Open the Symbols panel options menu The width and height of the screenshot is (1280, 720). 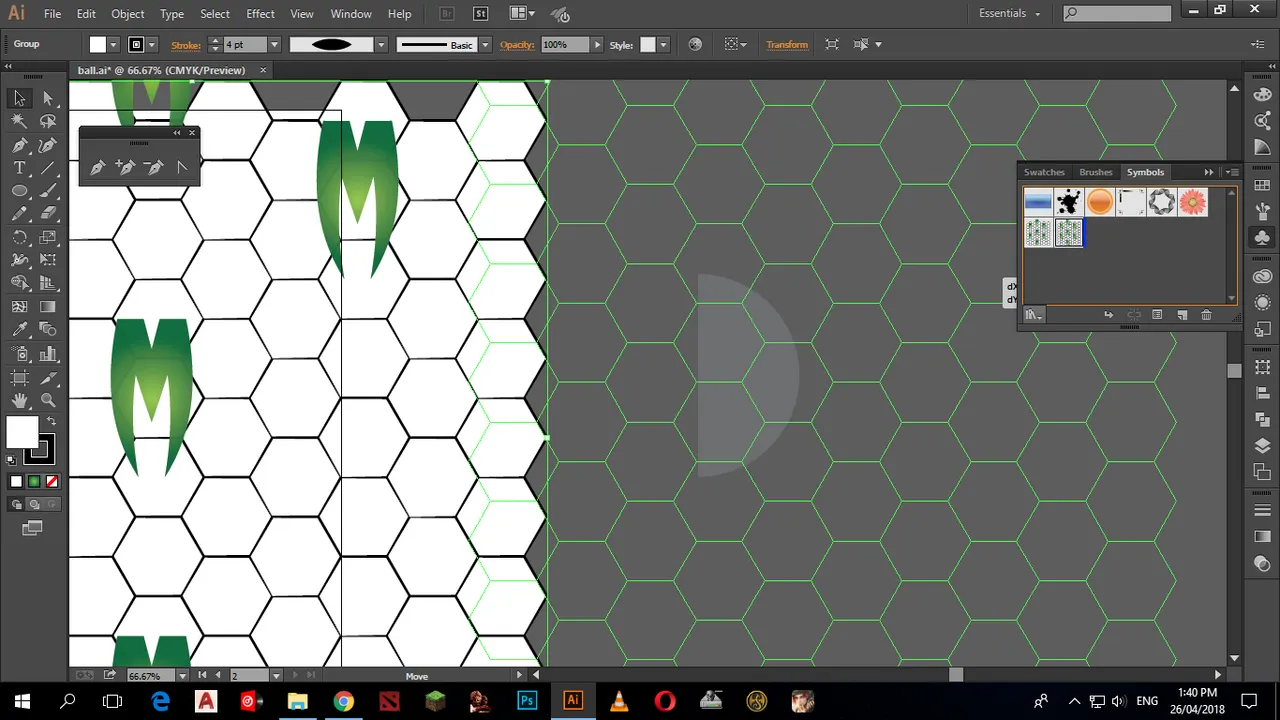[1232, 172]
